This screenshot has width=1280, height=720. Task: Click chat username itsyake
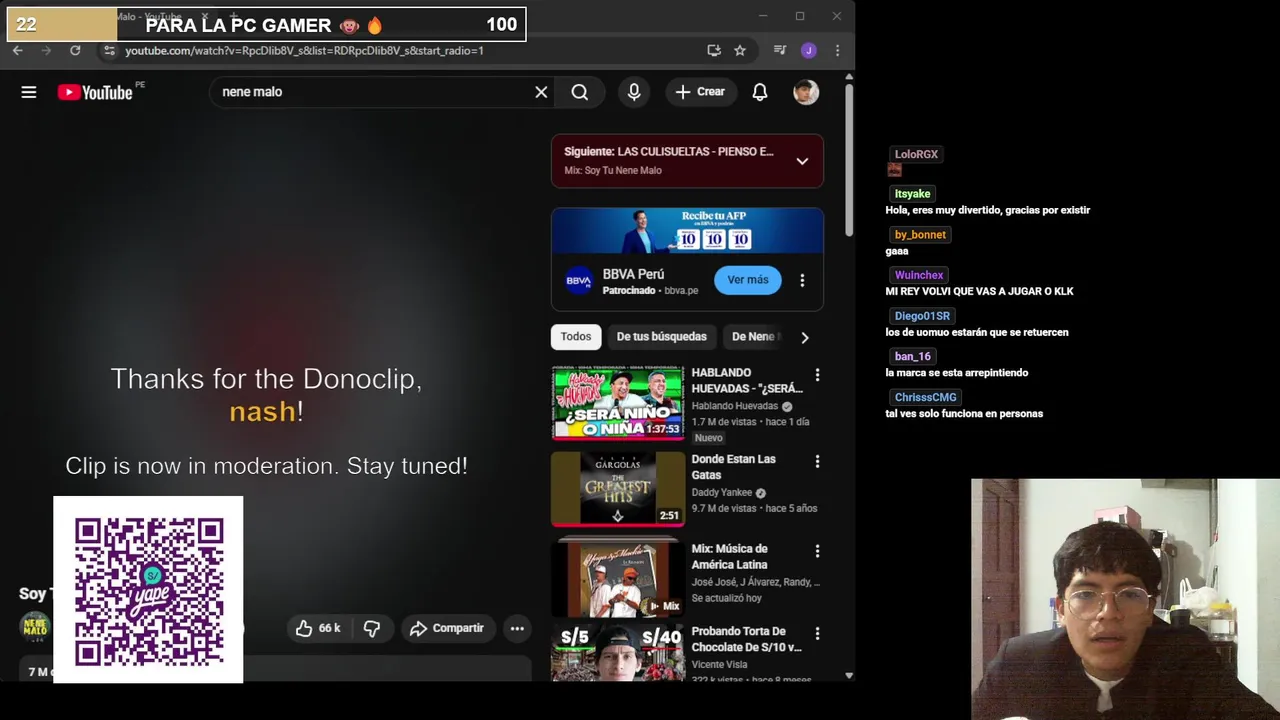(x=912, y=194)
